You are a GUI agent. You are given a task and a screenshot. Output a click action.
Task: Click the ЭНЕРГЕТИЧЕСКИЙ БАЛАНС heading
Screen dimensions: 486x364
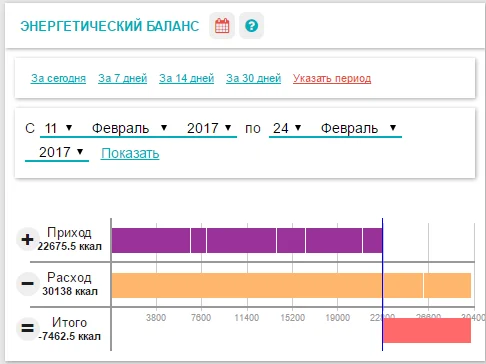coord(110,26)
